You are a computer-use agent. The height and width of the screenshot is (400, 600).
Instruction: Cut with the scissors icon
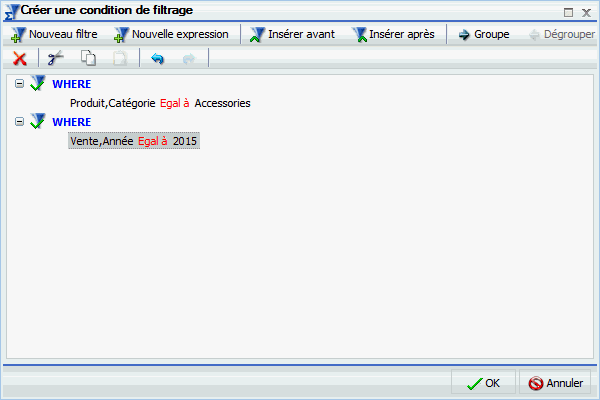pyautogui.click(x=55, y=58)
